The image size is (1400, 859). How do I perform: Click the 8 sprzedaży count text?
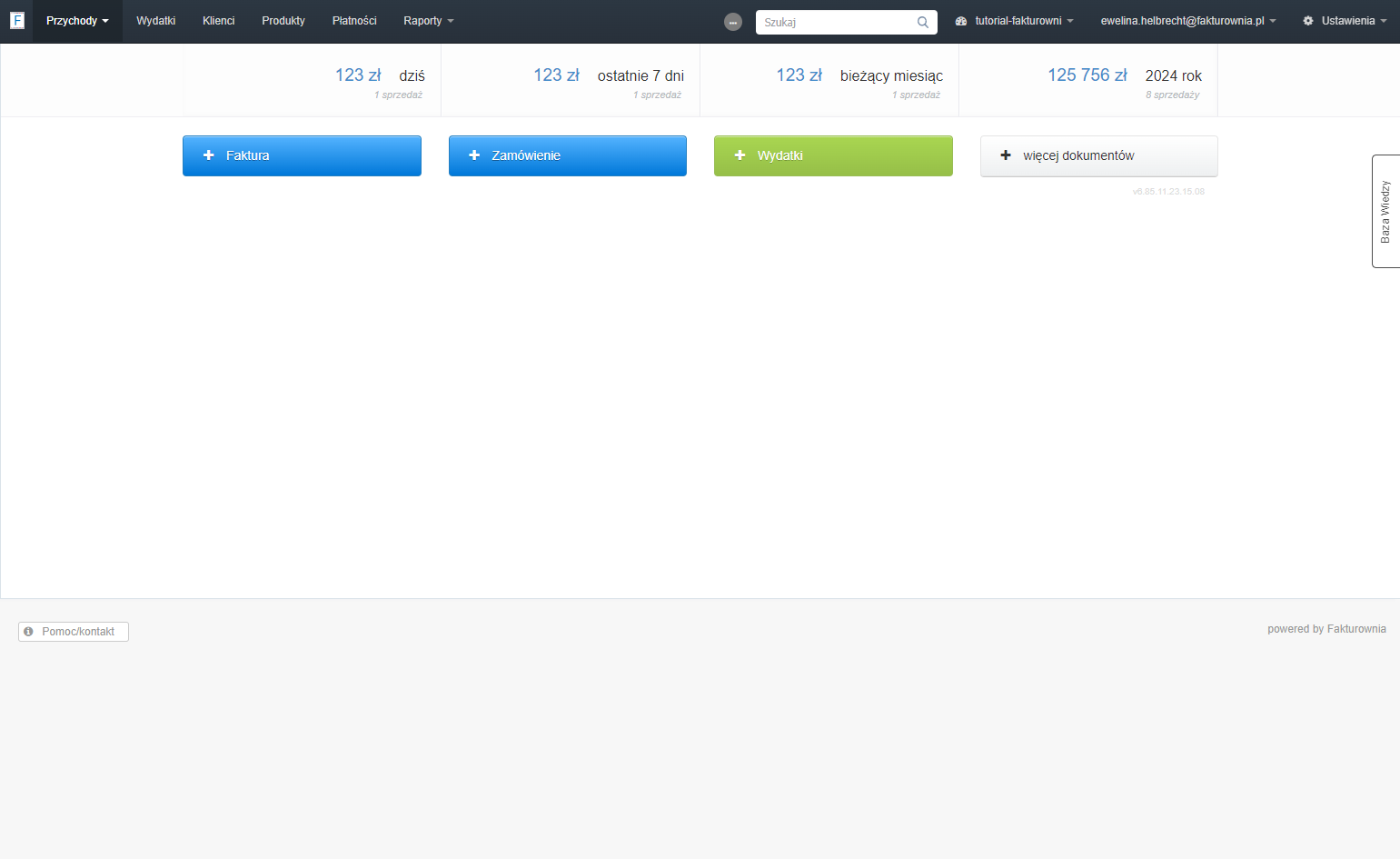coord(1172,95)
